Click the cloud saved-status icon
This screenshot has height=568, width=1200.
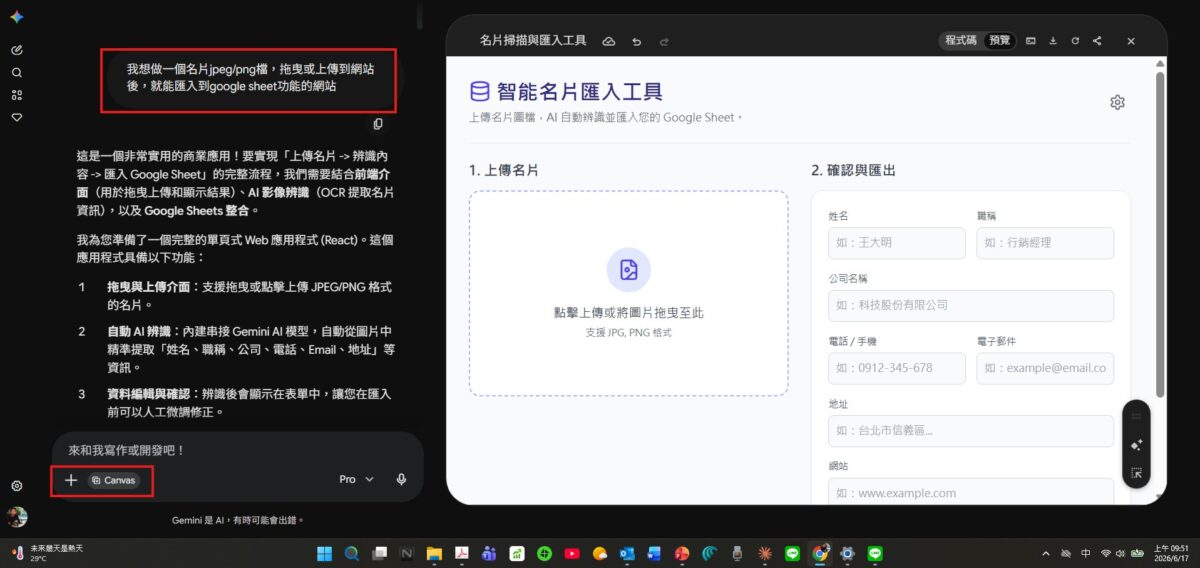point(609,41)
